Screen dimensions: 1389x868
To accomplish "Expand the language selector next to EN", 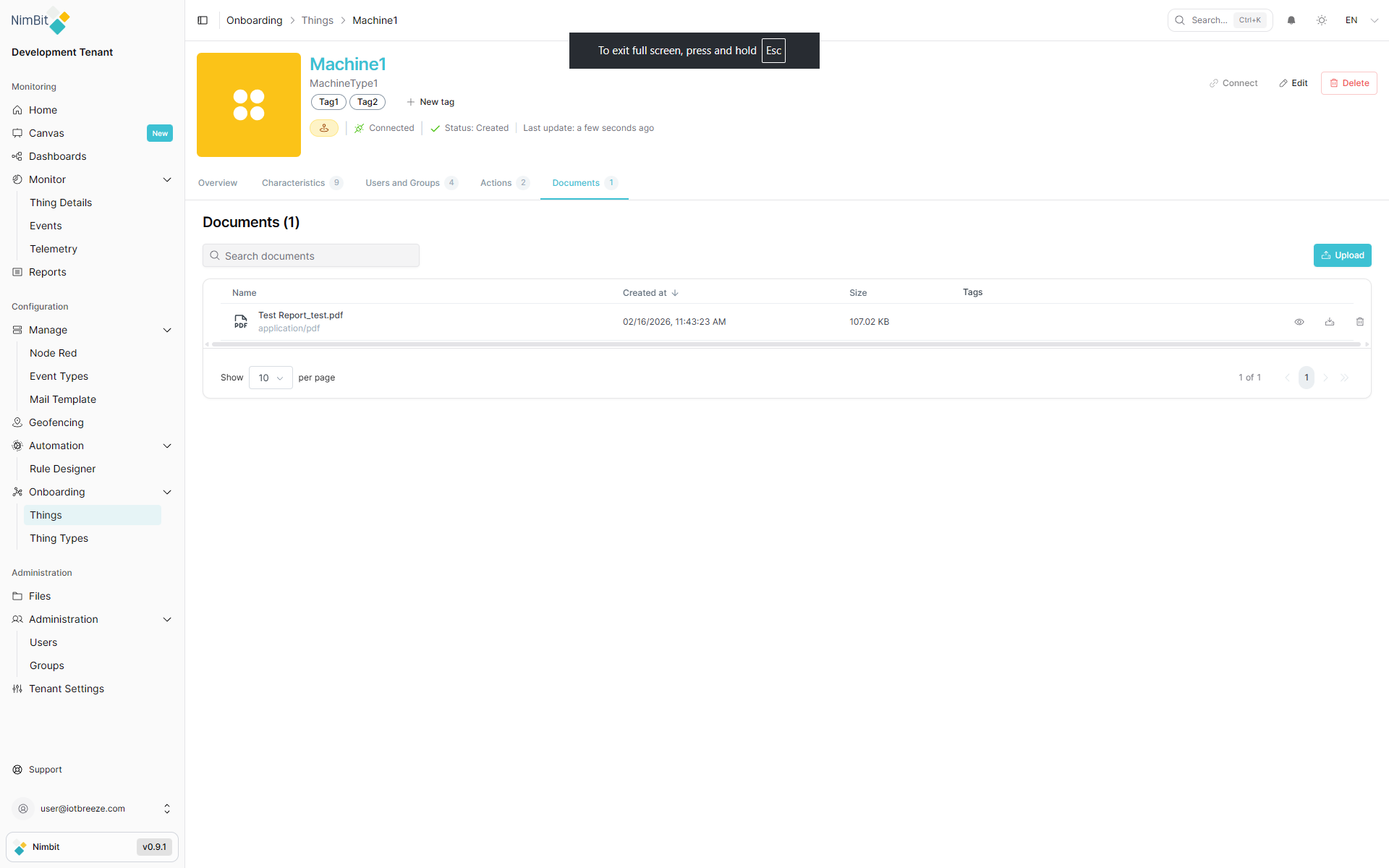I will [1373, 20].
